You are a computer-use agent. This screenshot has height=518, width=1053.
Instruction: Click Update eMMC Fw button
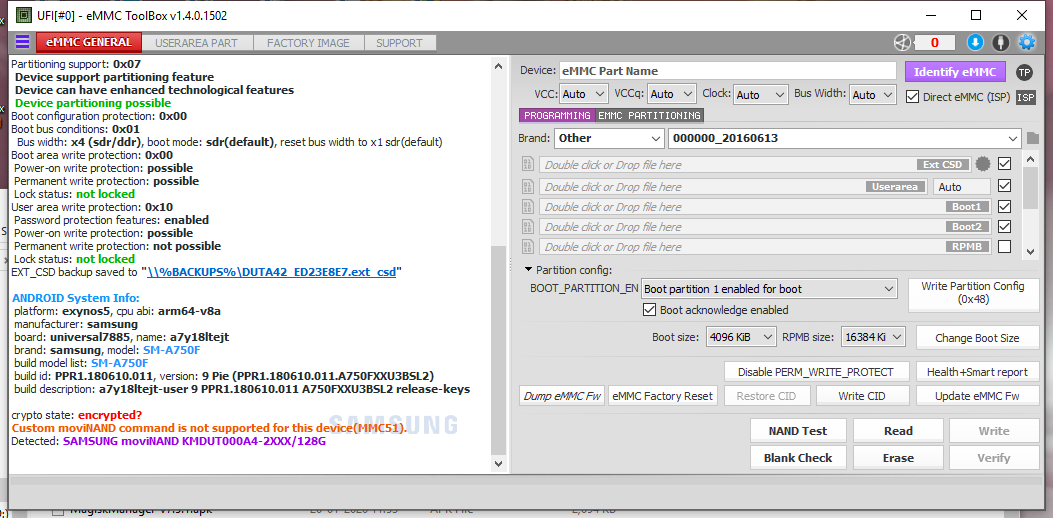(x=977, y=396)
